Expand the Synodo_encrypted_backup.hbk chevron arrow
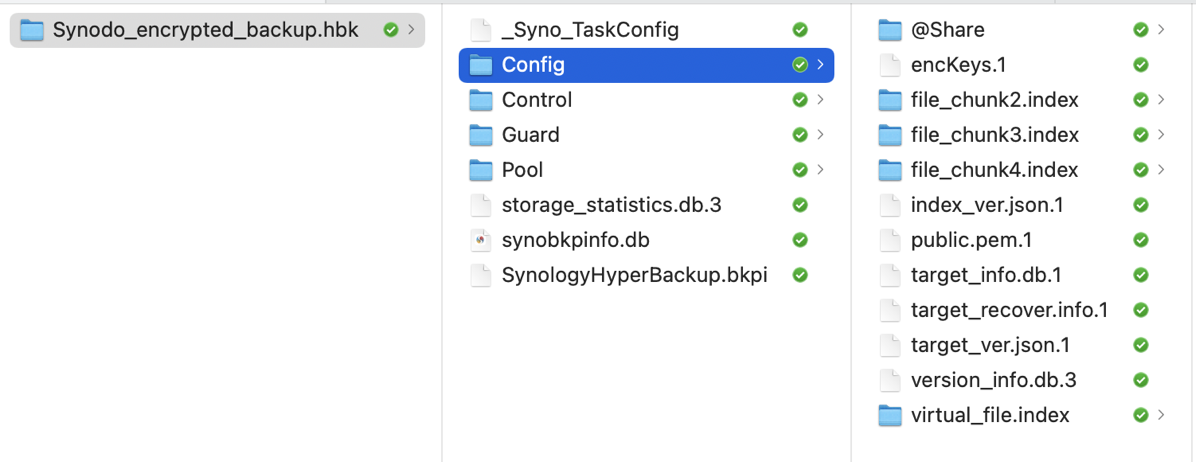Image resolution: width=1196 pixels, height=462 pixels. point(411,30)
